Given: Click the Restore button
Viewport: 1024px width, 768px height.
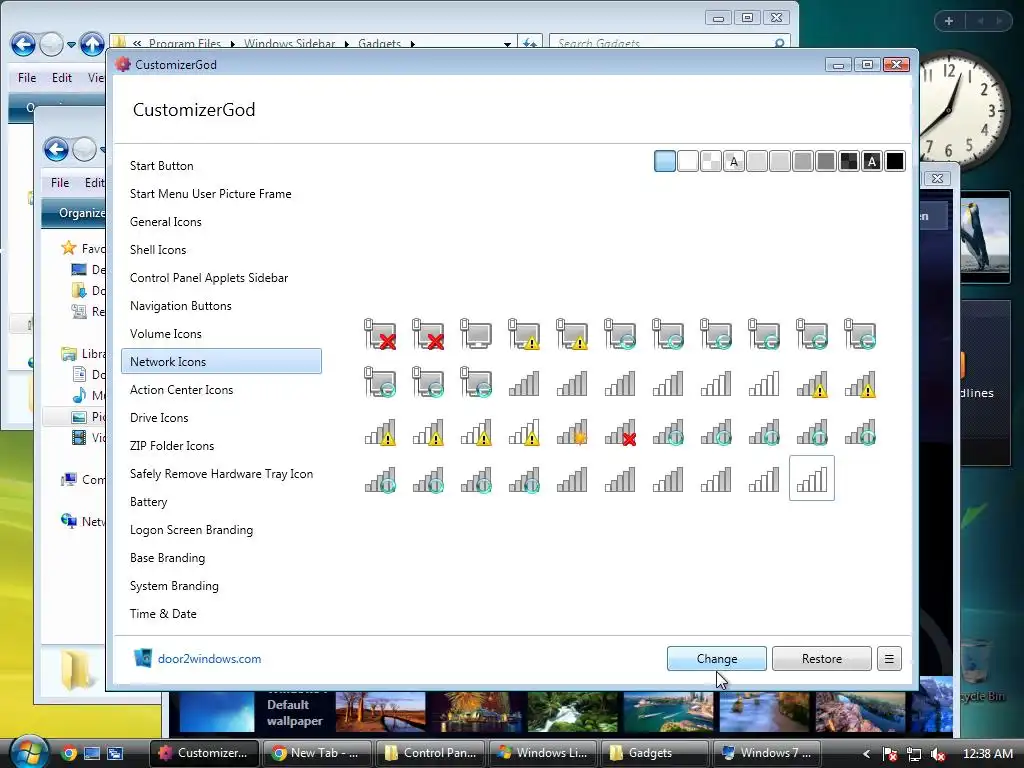Looking at the screenshot, I should [x=822, y=658].
